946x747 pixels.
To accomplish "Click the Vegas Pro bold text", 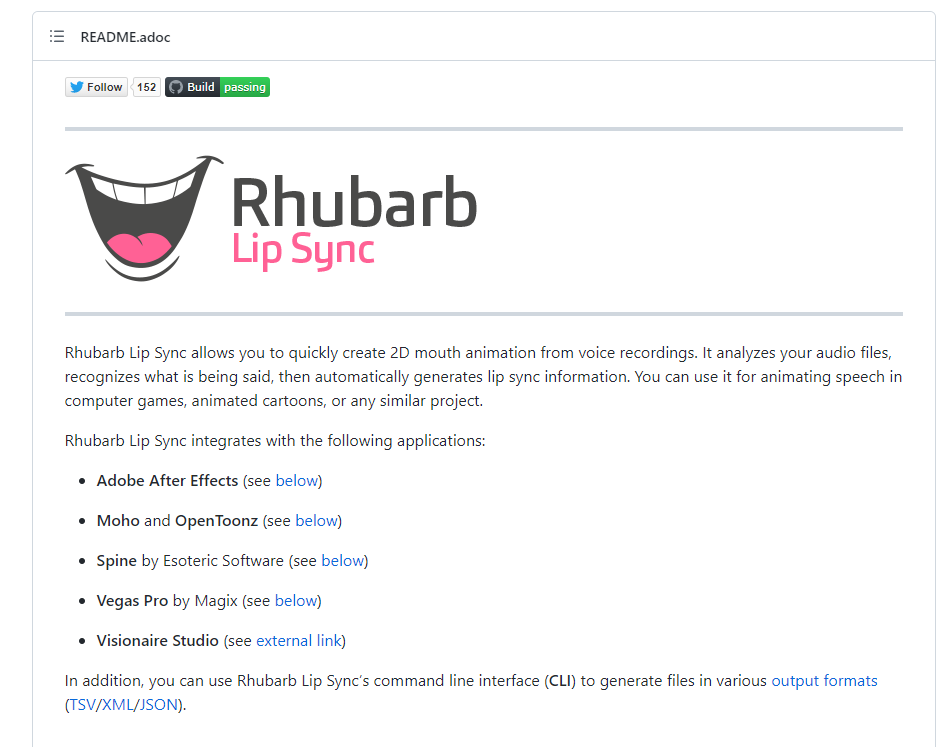I will coord(132,601).
